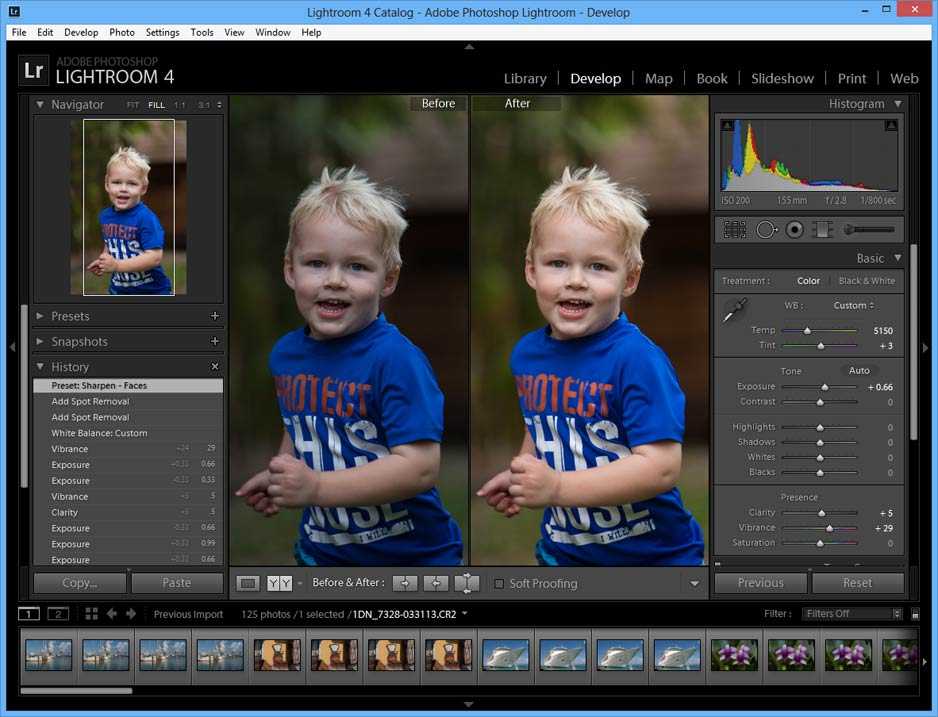938x717 pixels.
Task: Open toolbar content dropdown arrow
Action: pos(695,583)
